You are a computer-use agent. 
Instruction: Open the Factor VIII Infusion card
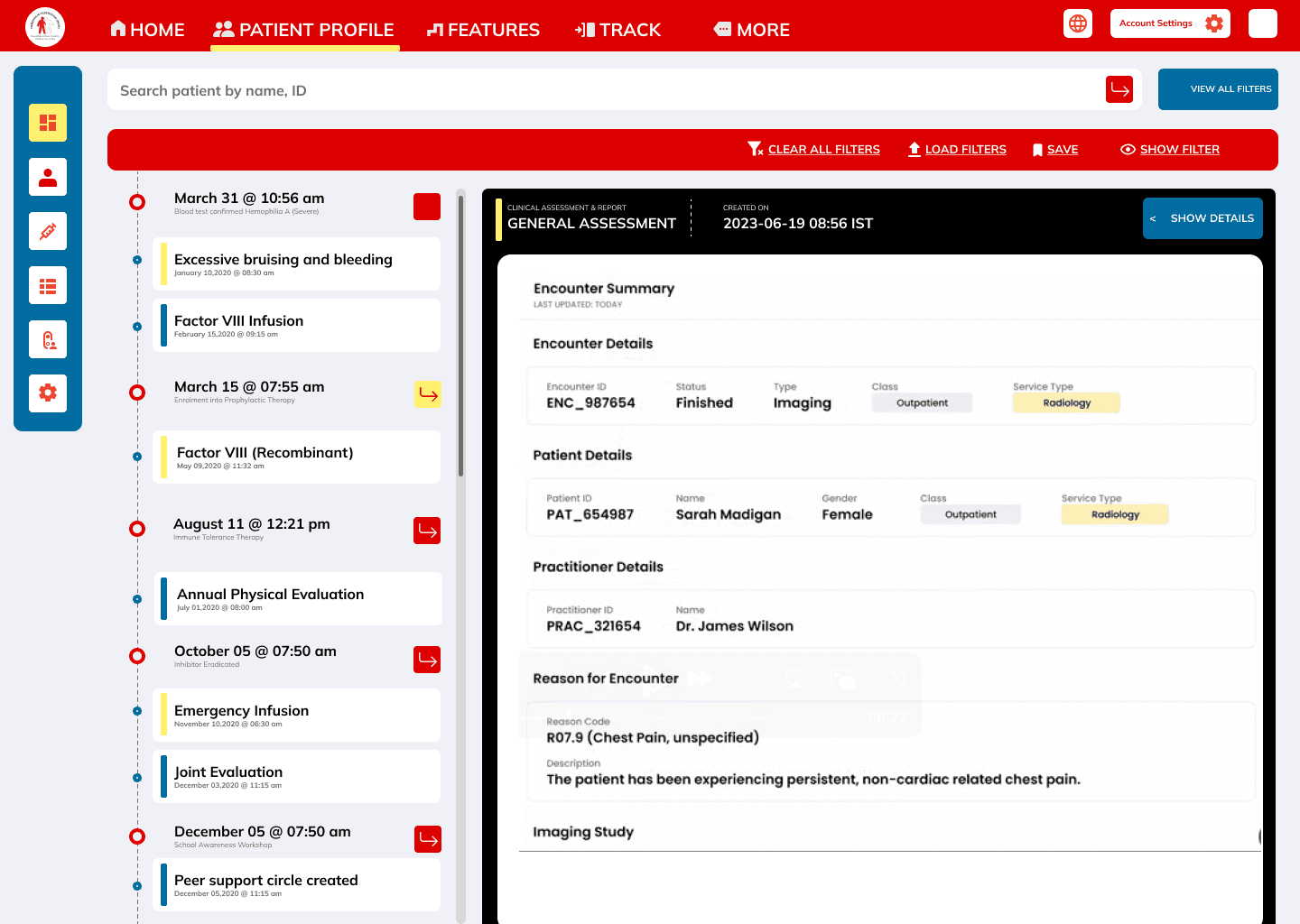click(x=297, y=325)
